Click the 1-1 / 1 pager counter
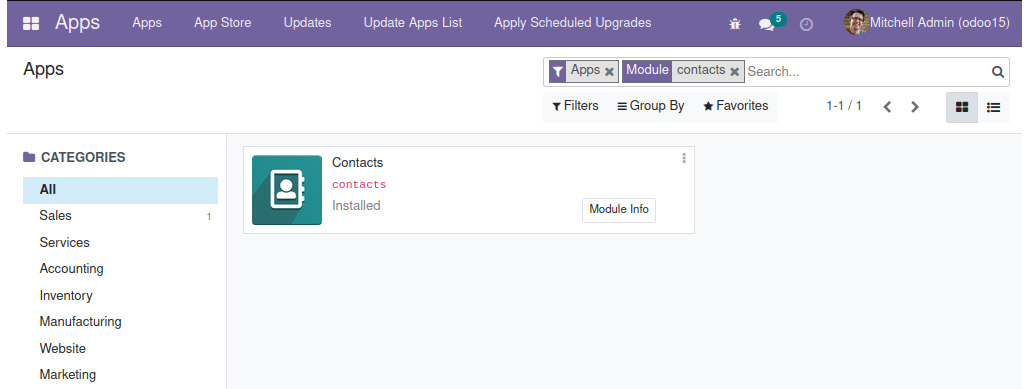 click(x=844, y=106)
